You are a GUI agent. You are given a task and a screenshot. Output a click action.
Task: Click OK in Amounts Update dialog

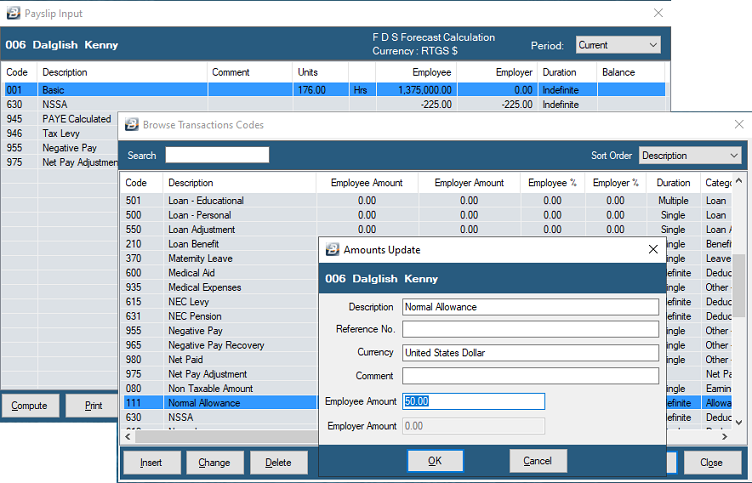(435, 461)
